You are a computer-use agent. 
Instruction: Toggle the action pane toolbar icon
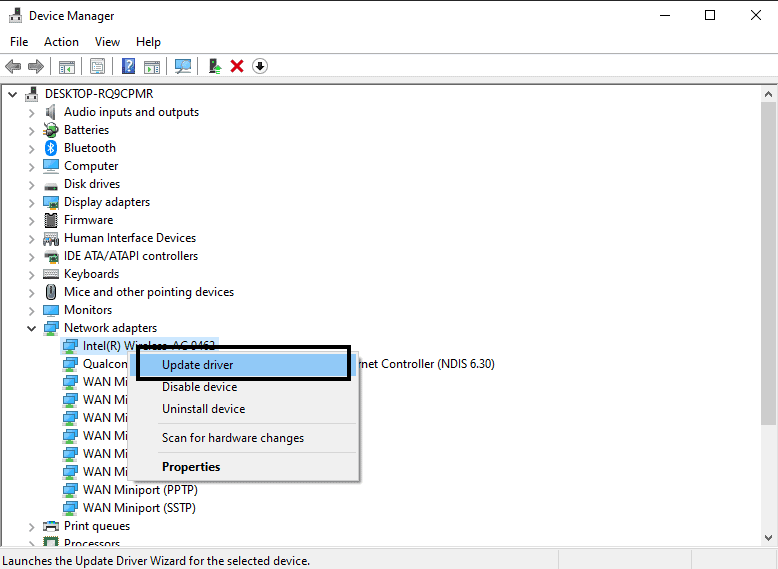coord(152,66)
